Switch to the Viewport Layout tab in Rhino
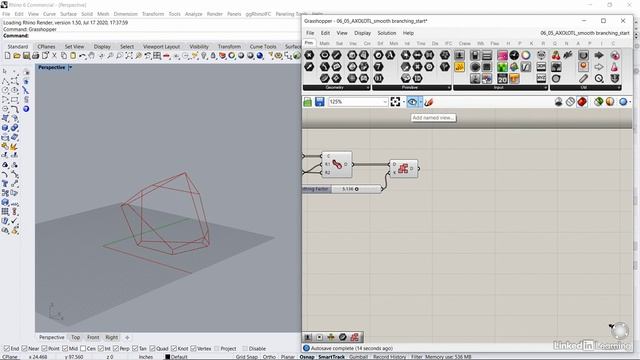640x360 pixels. coord(162,47)
